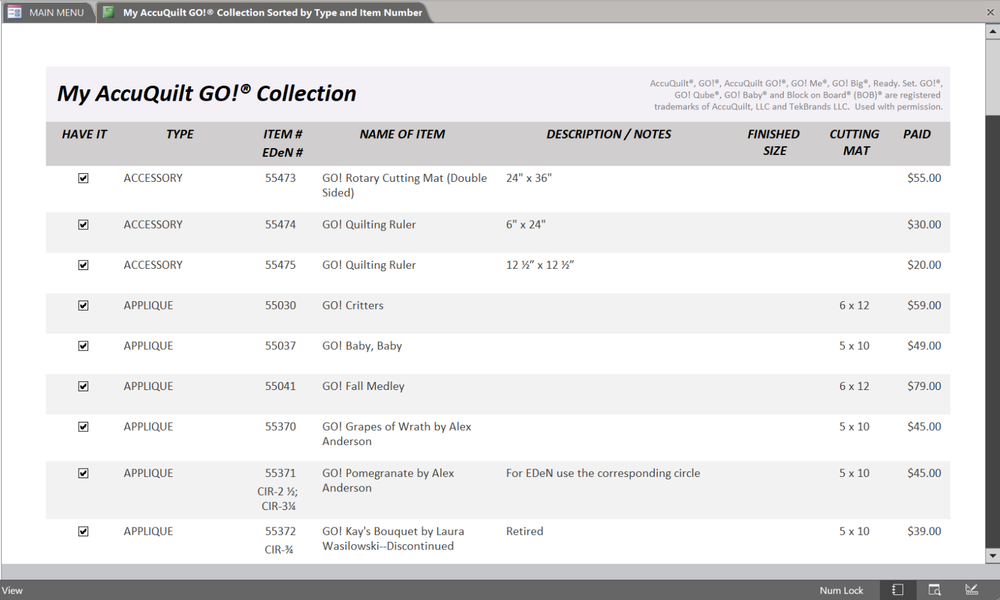Toggle HAVE IT for GO! Baby, Baby
The height and width of the screenshot is (600, 1000).
point(83,345)
